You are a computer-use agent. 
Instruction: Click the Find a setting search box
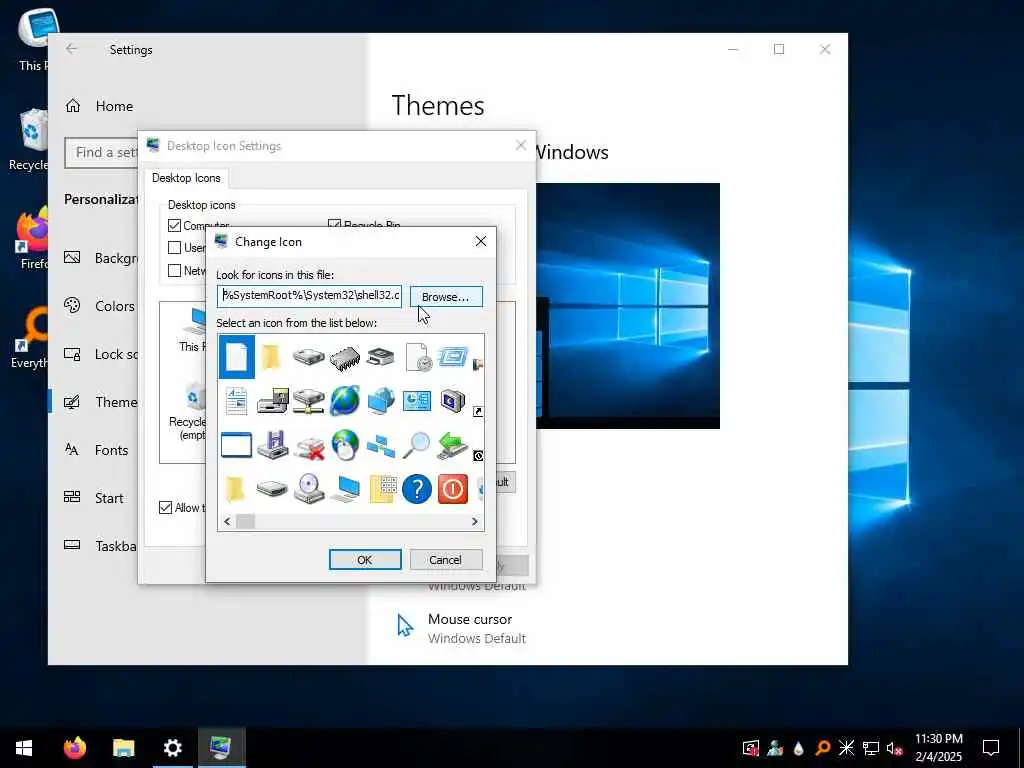[x=101, y=152]
